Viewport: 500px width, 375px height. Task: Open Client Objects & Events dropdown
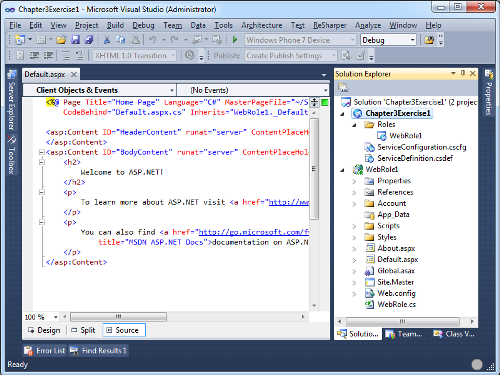click(172, 90)
